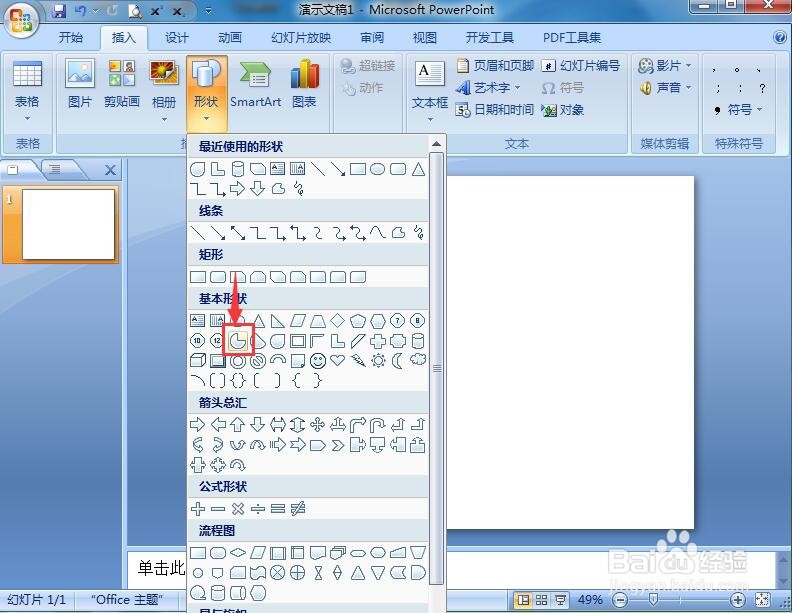The height and width of the screenshot is (613, 792).
Task: Select the cross shape in basic shapes
Action: click(x=378, y=341)
